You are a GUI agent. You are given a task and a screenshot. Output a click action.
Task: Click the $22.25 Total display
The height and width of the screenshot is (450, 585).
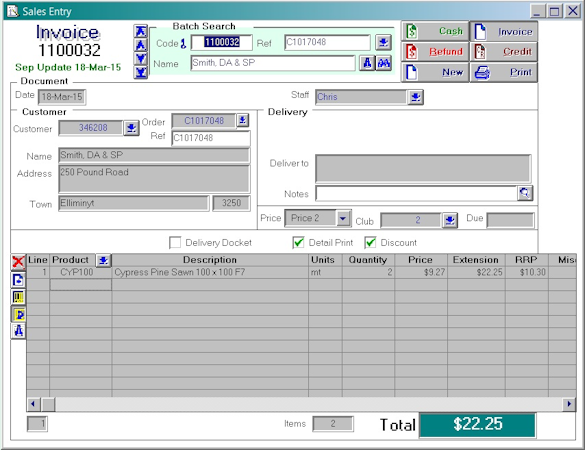point(478,424)
